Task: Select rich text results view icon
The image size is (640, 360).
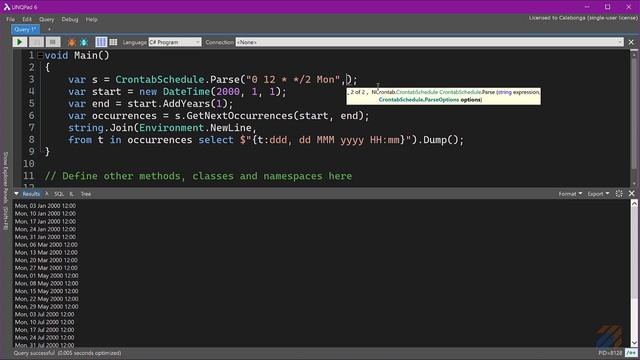Action: click(x=101, y=42)
